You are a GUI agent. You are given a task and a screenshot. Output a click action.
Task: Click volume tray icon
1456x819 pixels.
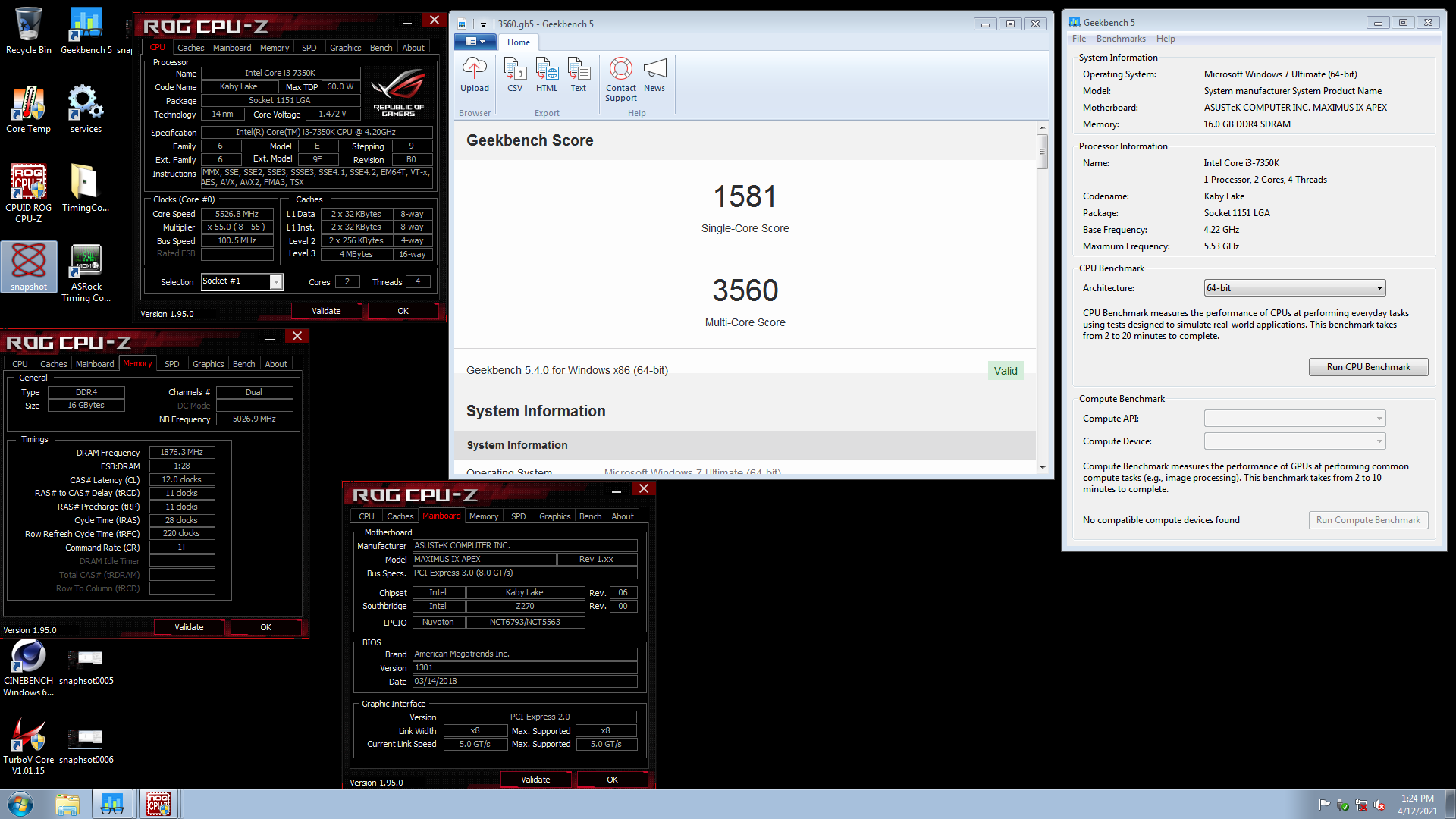click(1379, 805)
